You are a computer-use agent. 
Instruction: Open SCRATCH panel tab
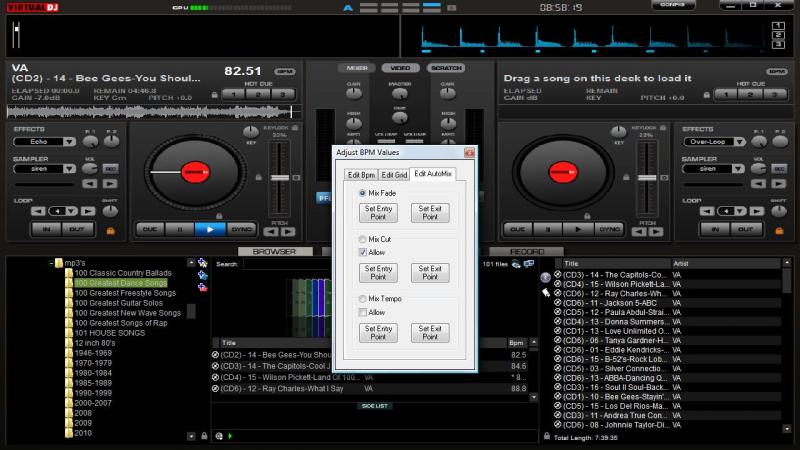click(446, 68)
